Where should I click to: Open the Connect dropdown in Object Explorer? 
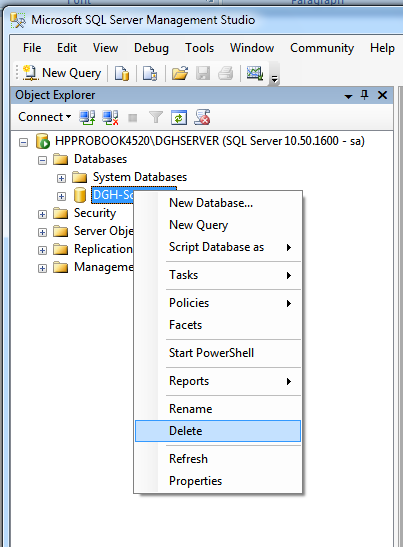click(44, 117)
